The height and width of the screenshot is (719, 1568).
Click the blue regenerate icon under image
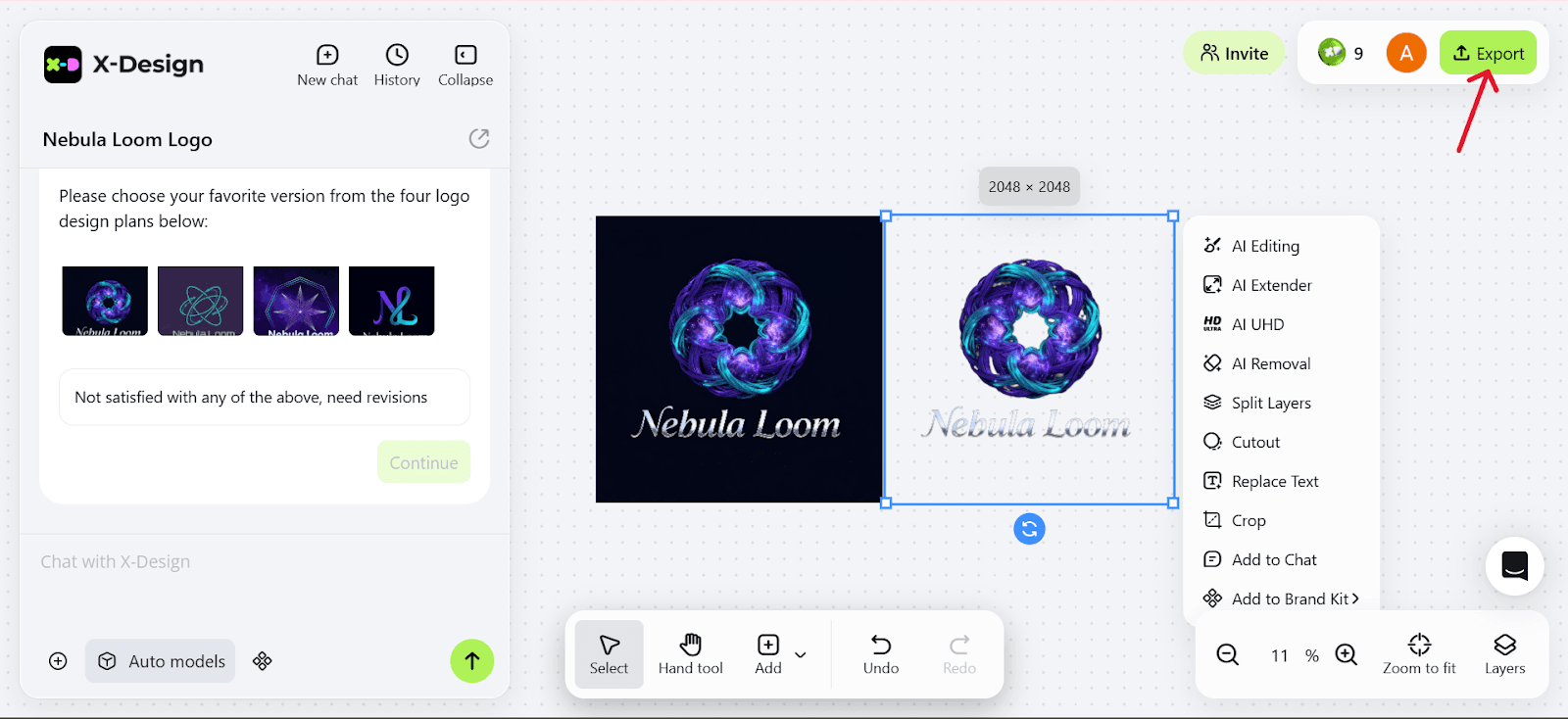pos(1029,529)
